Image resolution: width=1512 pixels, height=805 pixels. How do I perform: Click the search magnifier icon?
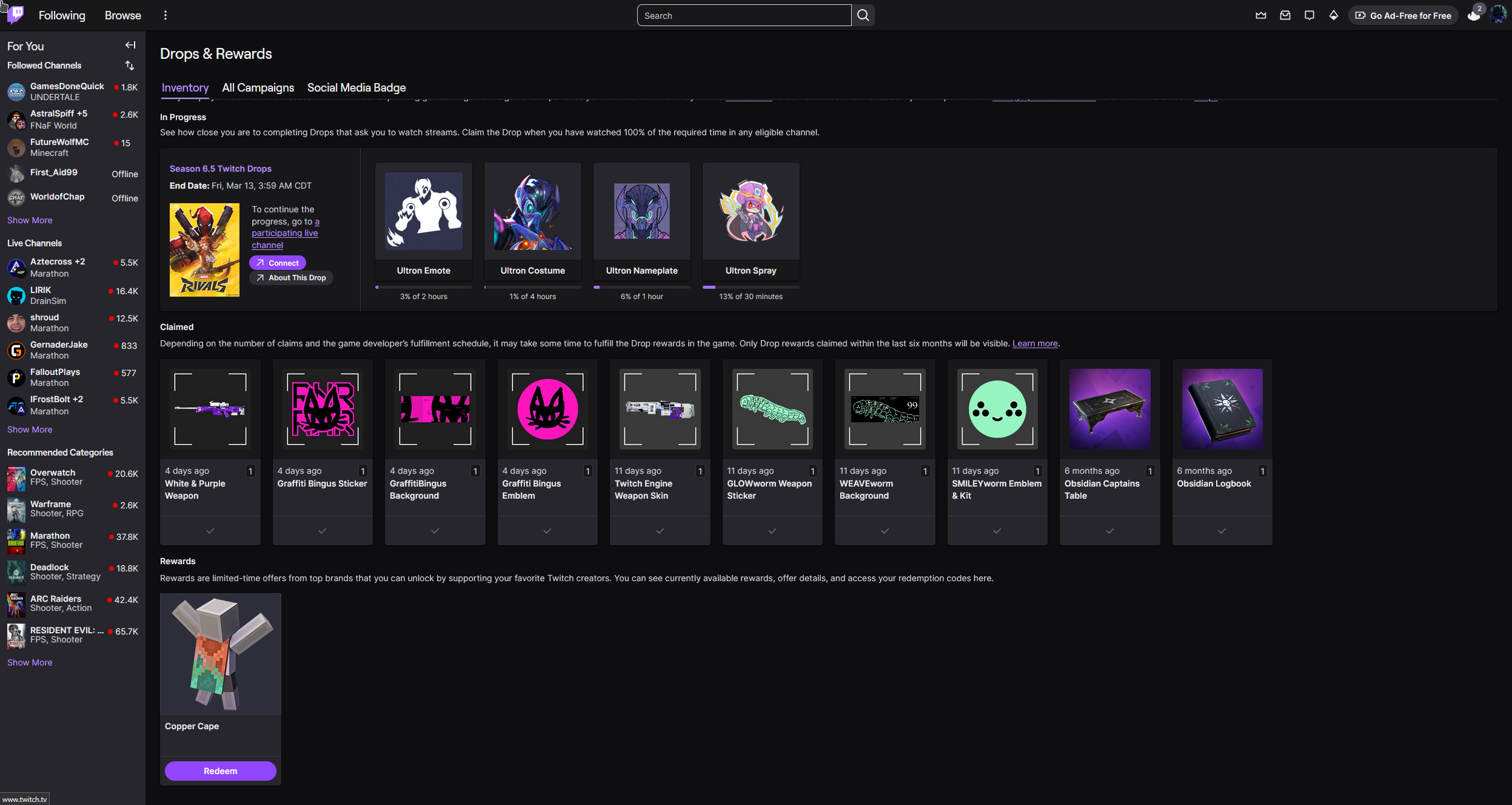pos(863,16)
